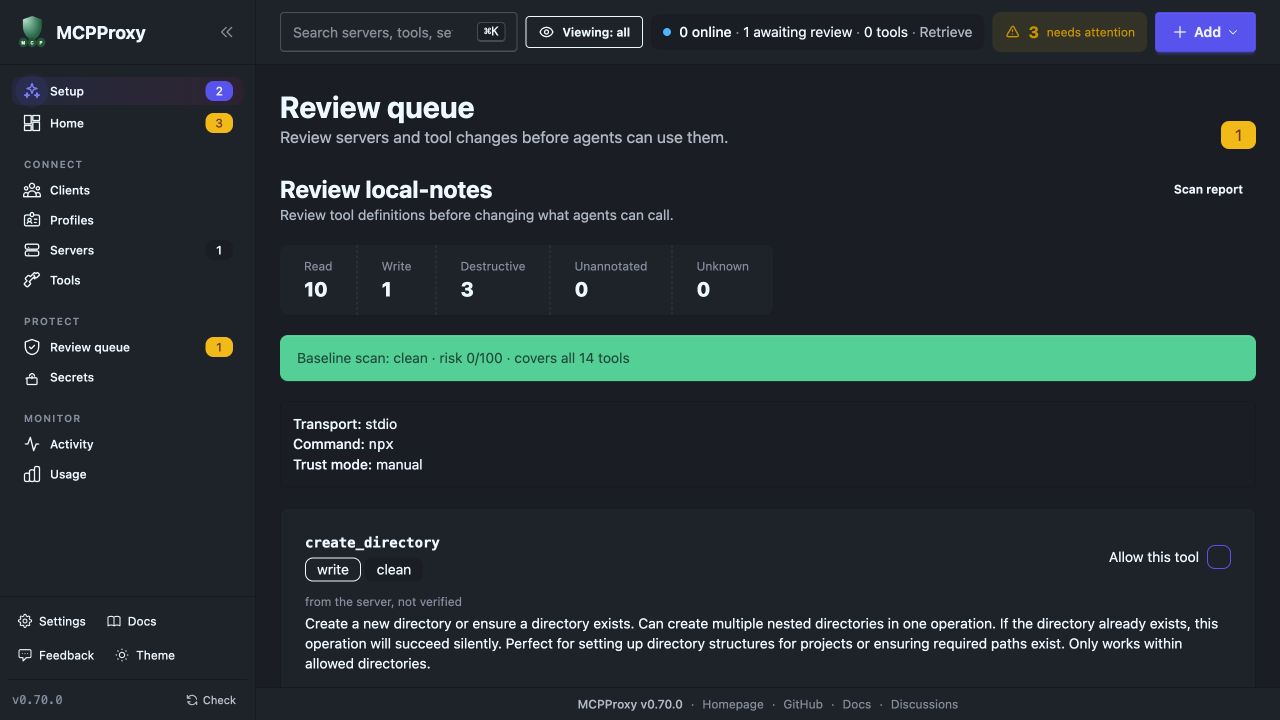
Task: Click the Check refresh icon
Action: tap(192, 700)
